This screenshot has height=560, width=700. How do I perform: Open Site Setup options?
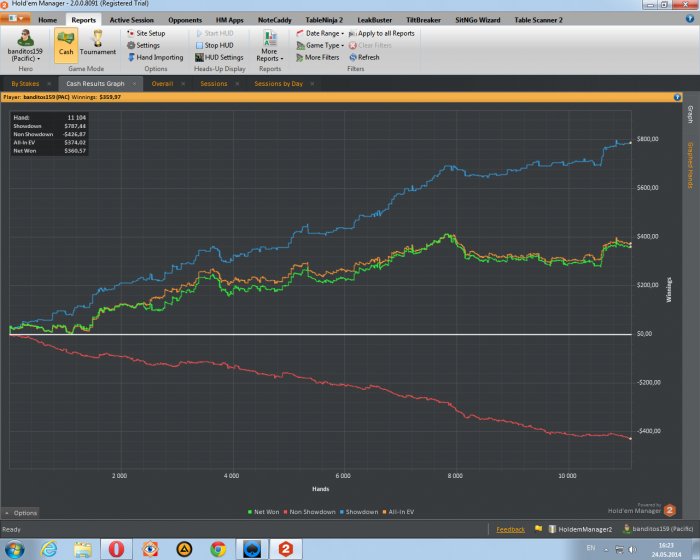pos(150,33)
